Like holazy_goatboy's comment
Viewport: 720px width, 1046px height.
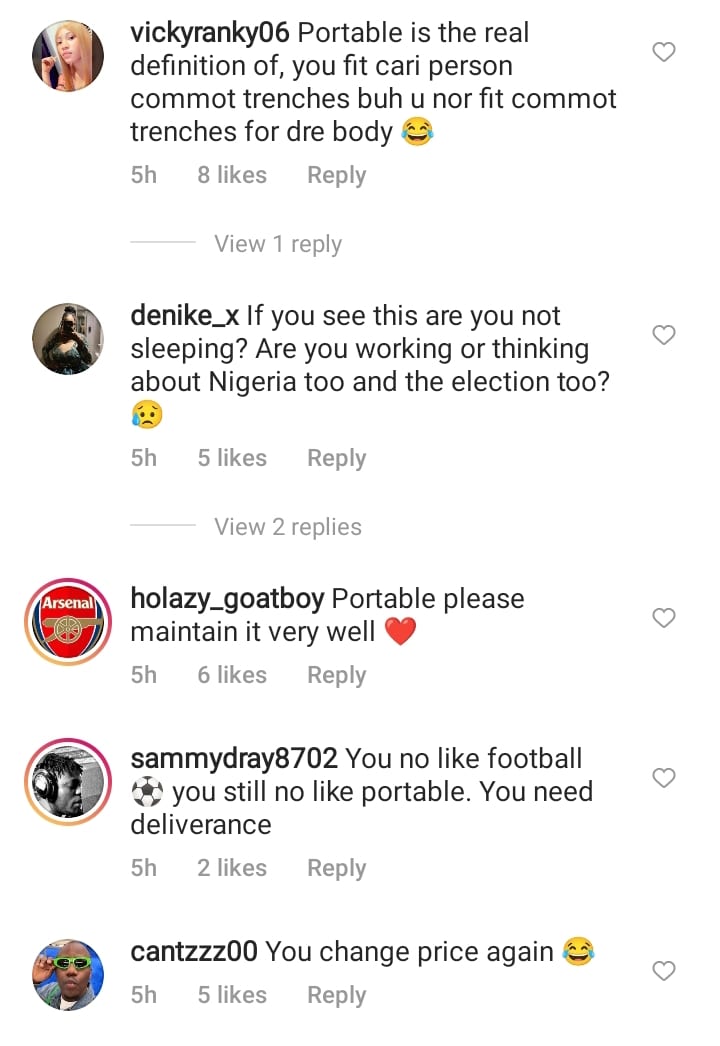coord(664,618)
